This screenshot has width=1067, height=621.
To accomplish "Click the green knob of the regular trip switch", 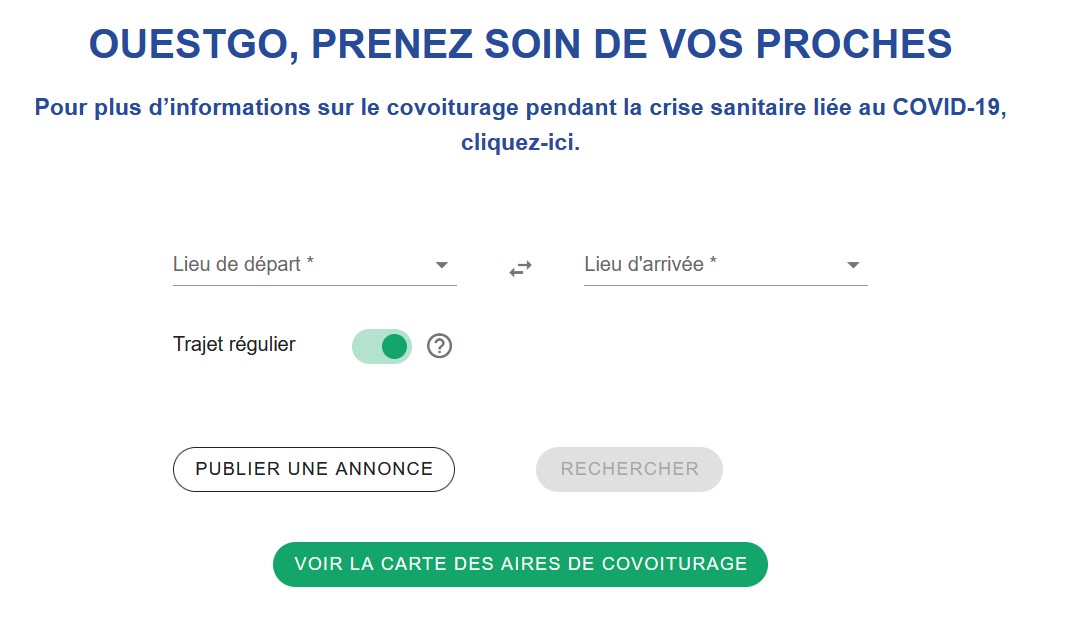I will point(395,346).
